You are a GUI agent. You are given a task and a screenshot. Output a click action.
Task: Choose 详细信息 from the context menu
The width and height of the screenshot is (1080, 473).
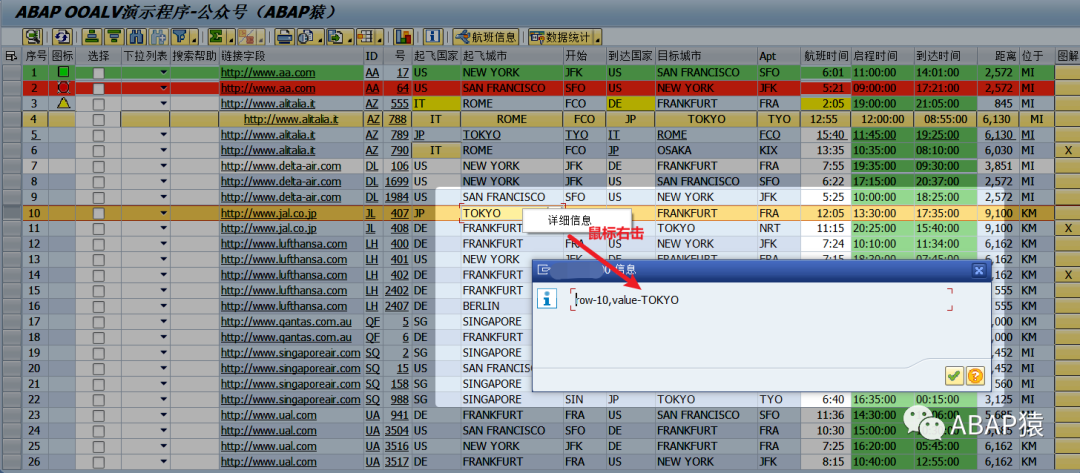(569, 220)
